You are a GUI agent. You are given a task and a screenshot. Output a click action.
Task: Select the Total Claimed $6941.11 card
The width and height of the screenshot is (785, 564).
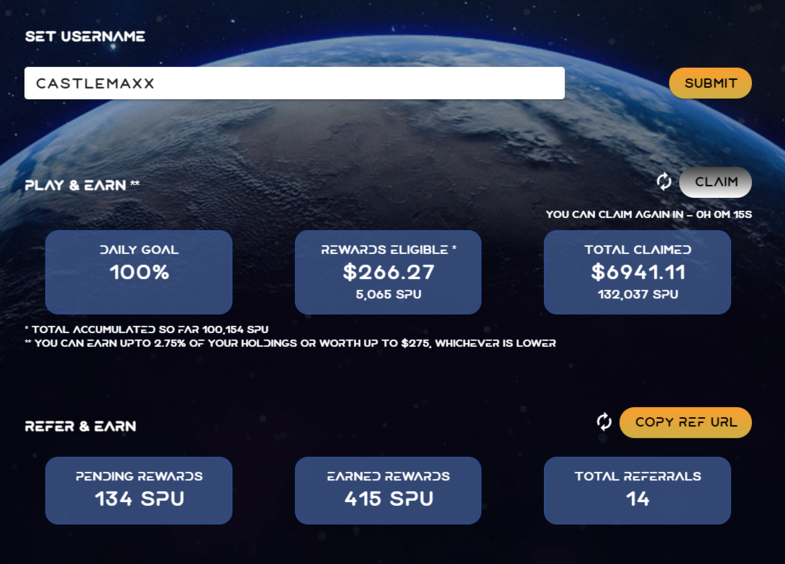click(x=637, y=272)
